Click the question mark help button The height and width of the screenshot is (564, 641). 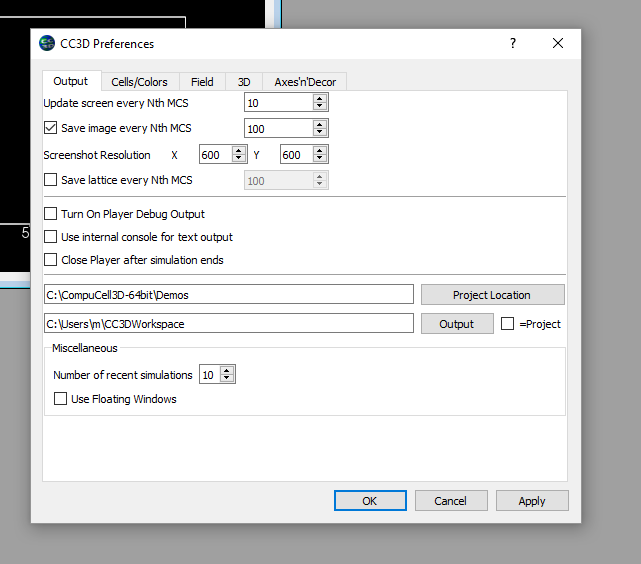[x=513, y=43]
